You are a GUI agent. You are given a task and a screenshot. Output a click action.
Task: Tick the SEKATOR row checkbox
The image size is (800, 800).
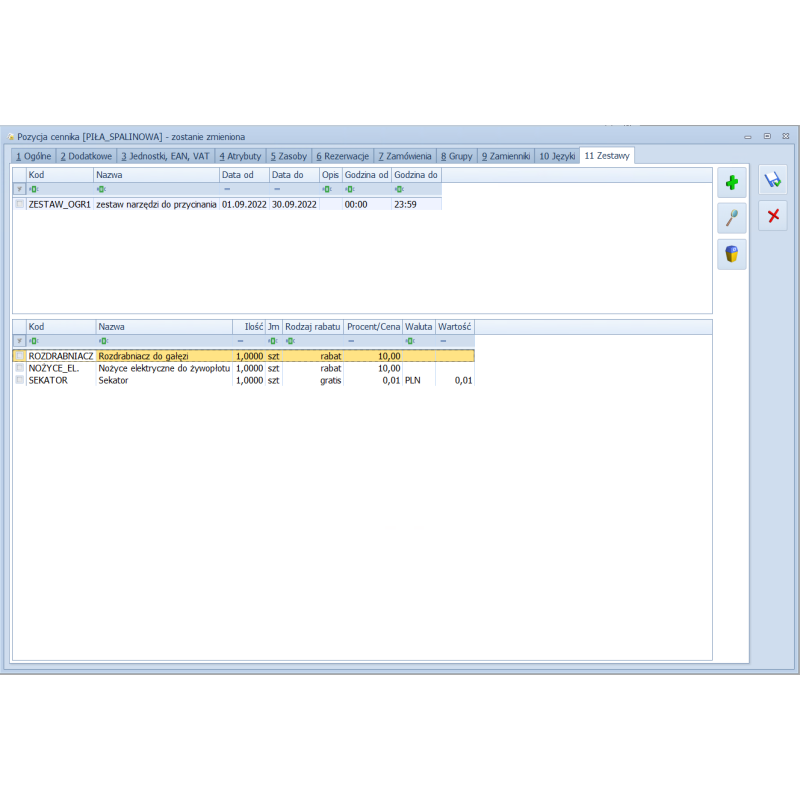(20, 380)
